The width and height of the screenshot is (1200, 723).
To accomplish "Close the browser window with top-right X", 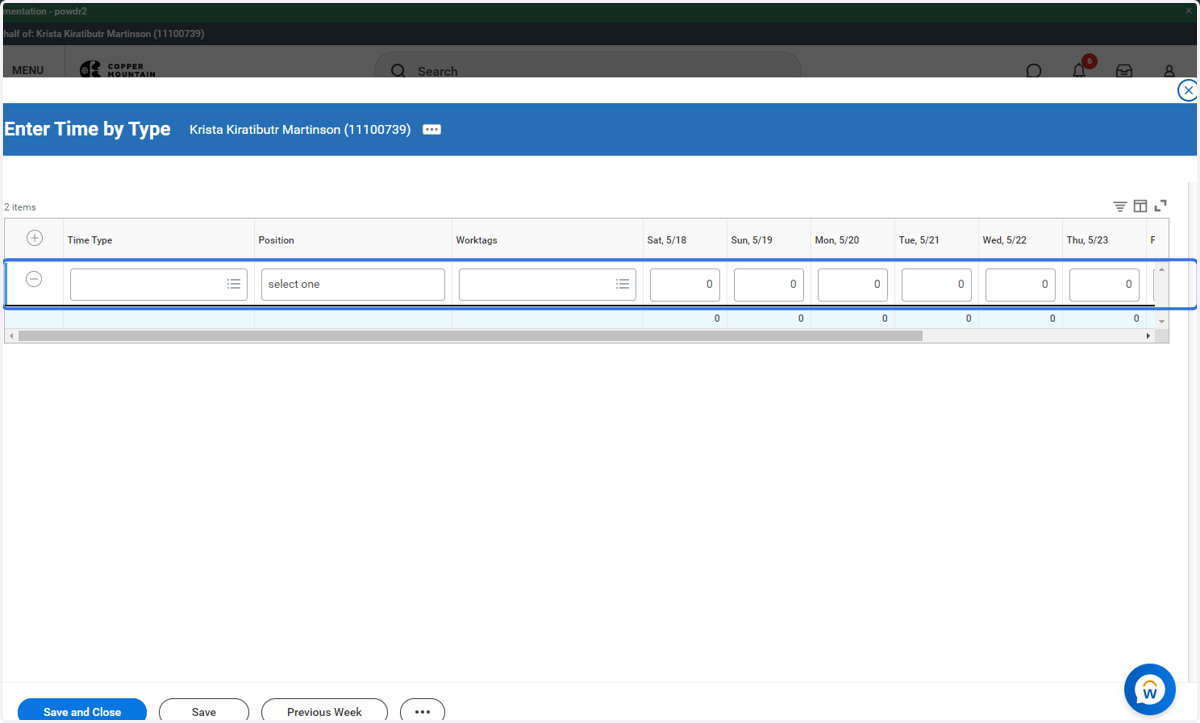I will 1190,10.
